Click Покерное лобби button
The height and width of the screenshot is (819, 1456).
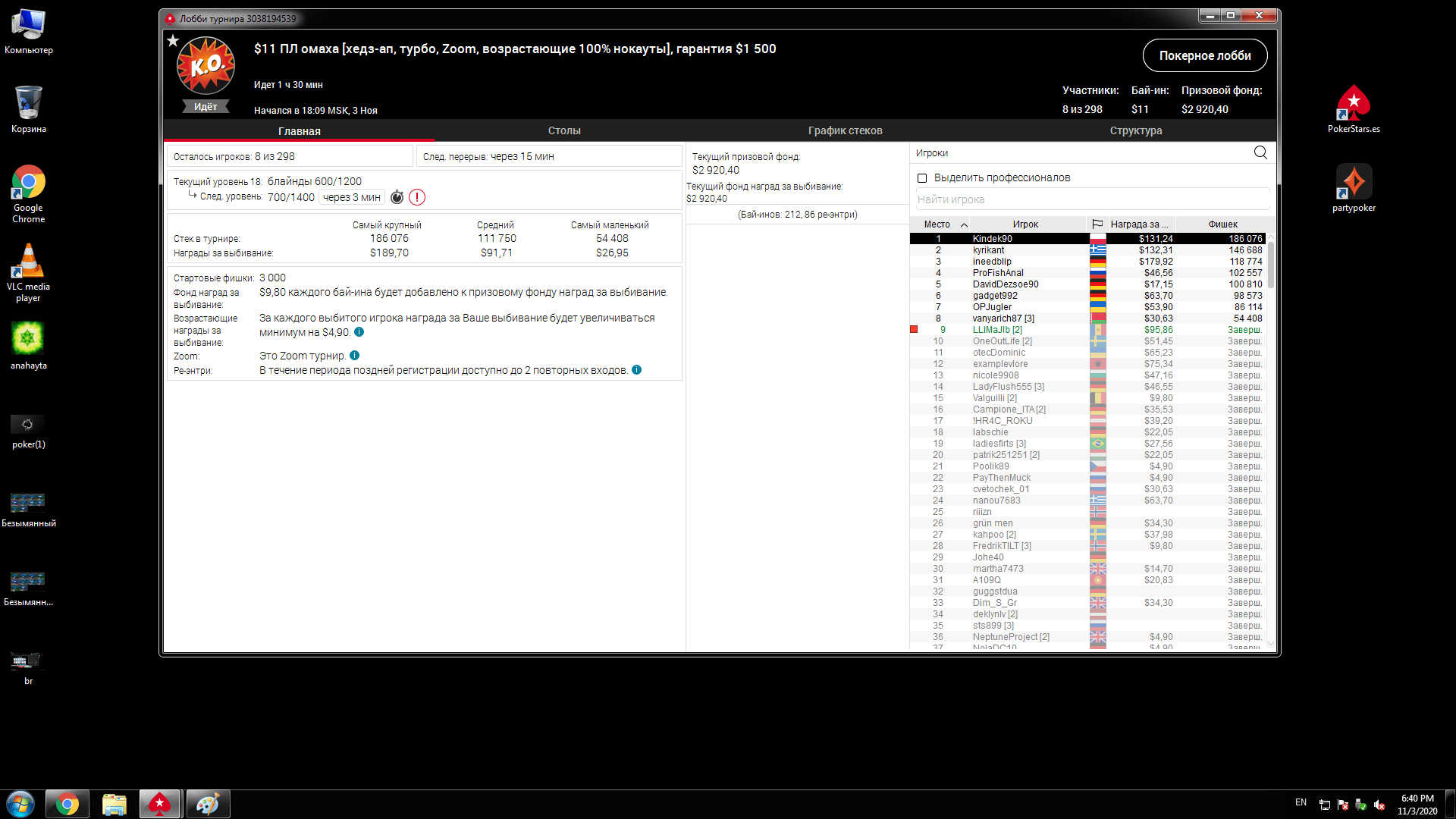point(1205,55)
